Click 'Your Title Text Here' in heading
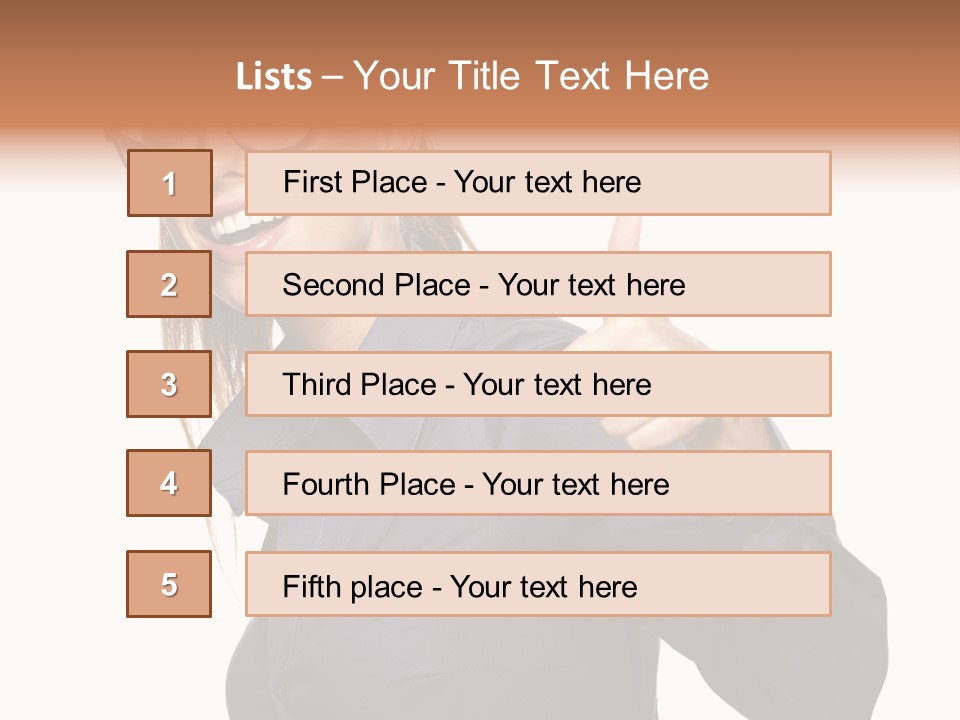The height and width of the screenshot is (720, 960). pyautogui.click(x=531, y=76)
